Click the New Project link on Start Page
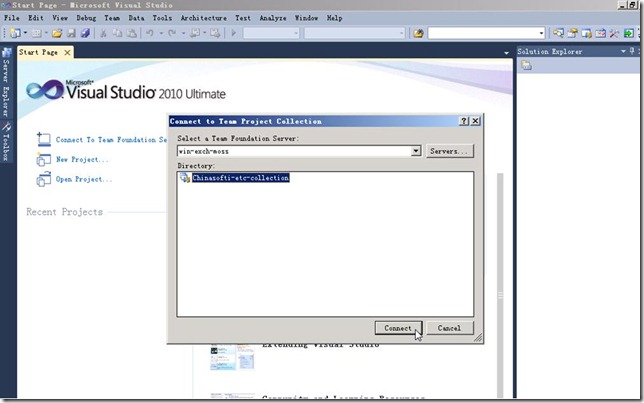The image size is (644, 403). pyautogui.click(x=82, y=159)
